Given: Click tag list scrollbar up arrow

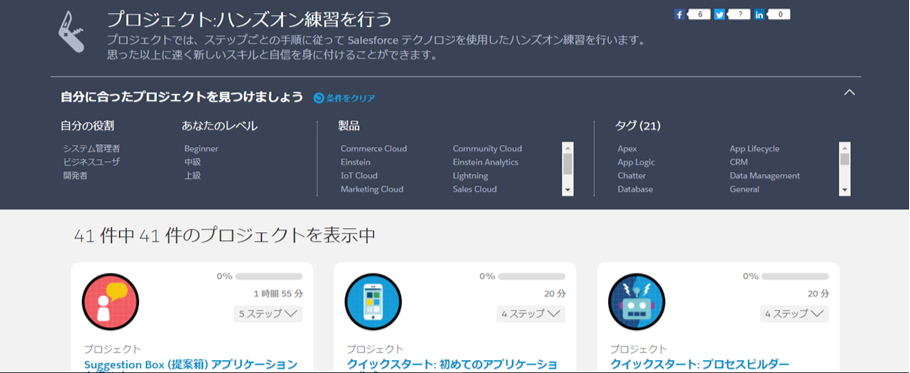Looking at the screenshot, I should coord(845,147).
